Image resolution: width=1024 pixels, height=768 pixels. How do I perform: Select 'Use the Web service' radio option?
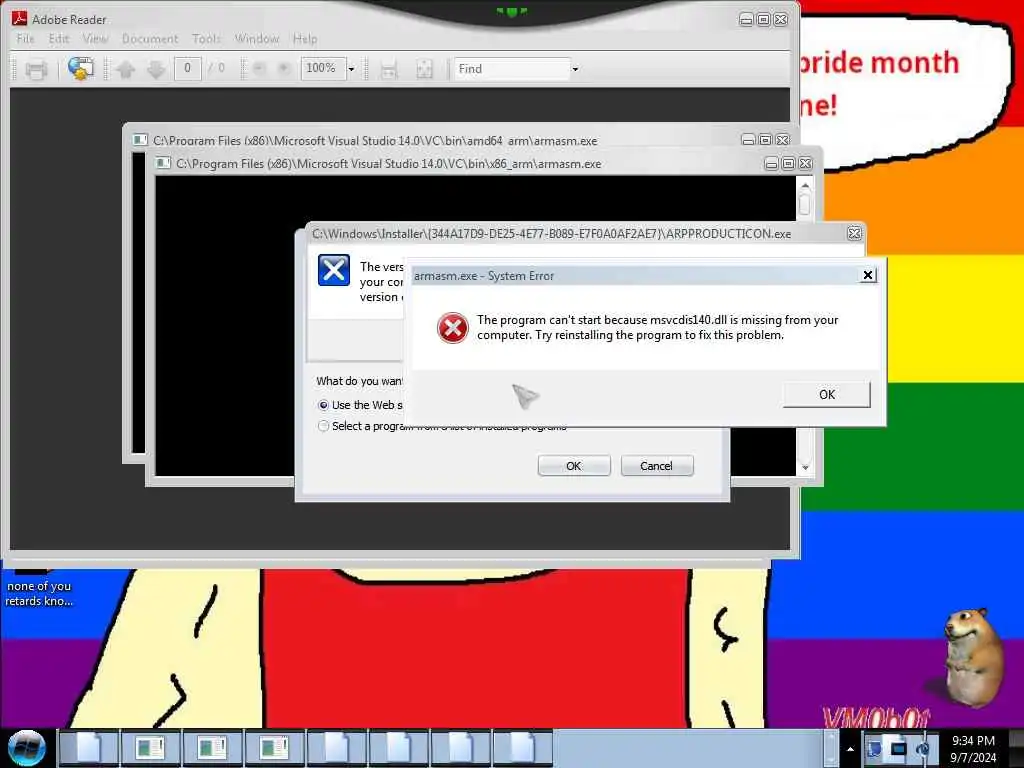coord(323,406)
